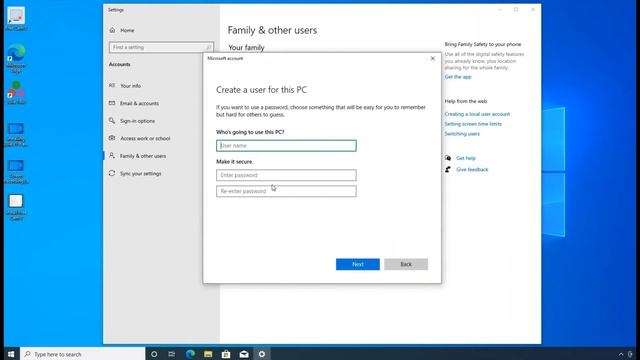Select the Microsoft Edge desktop shortcut
The image size is (640, 360).
(16, 59)
